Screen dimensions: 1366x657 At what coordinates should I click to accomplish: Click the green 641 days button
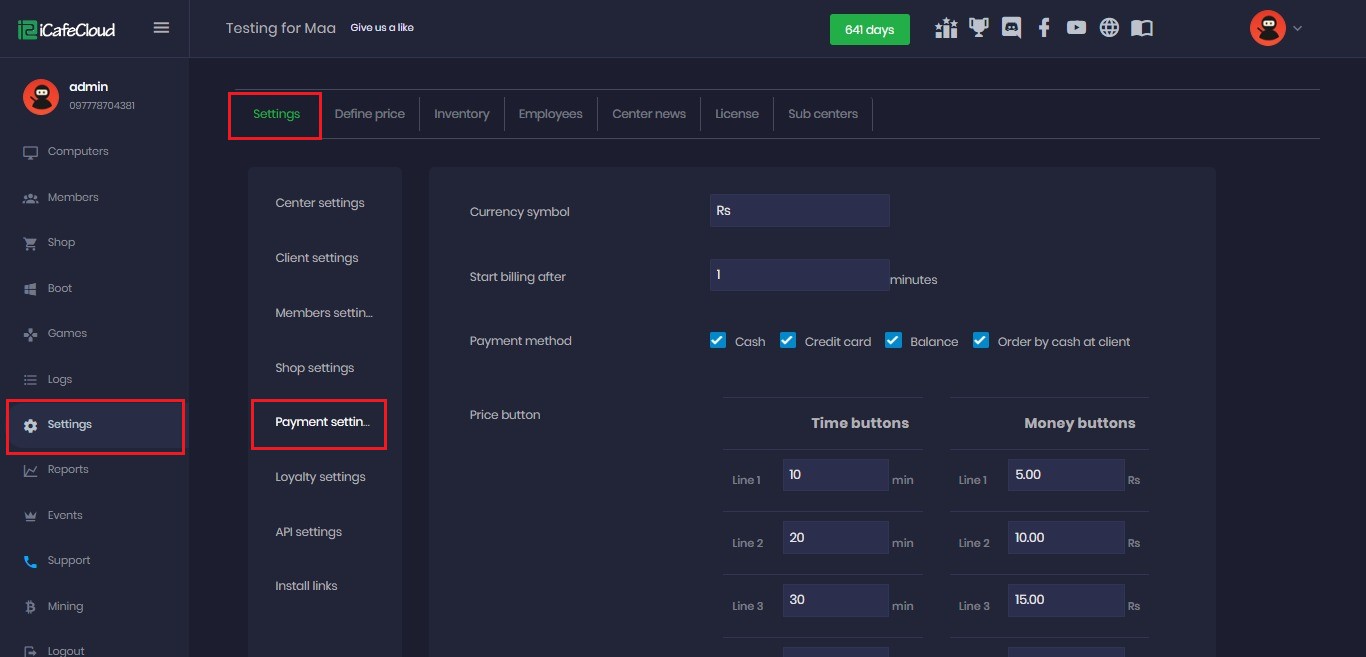coord(869,30)
